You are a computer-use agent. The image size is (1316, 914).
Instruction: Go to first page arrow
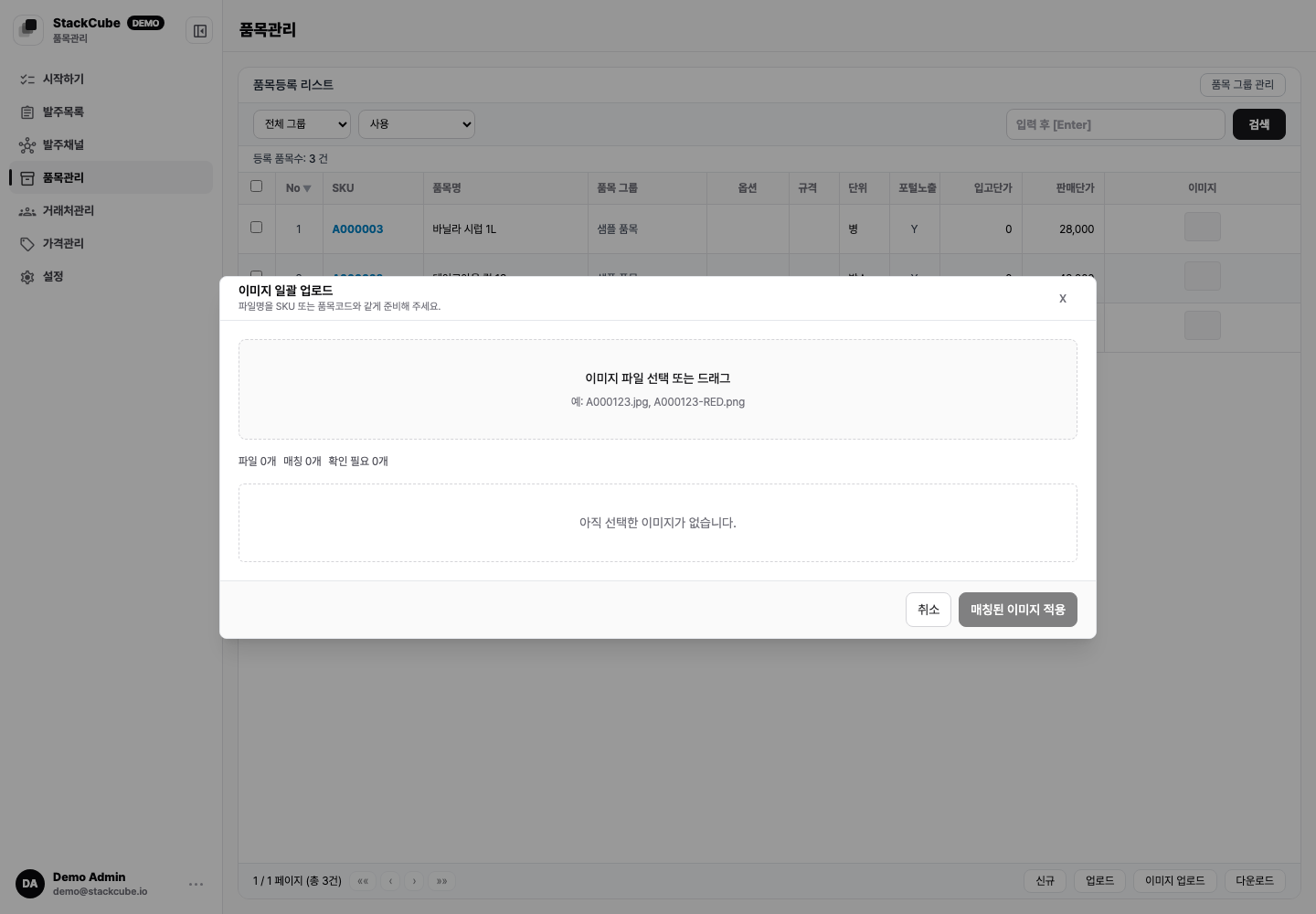pos(363,881)
